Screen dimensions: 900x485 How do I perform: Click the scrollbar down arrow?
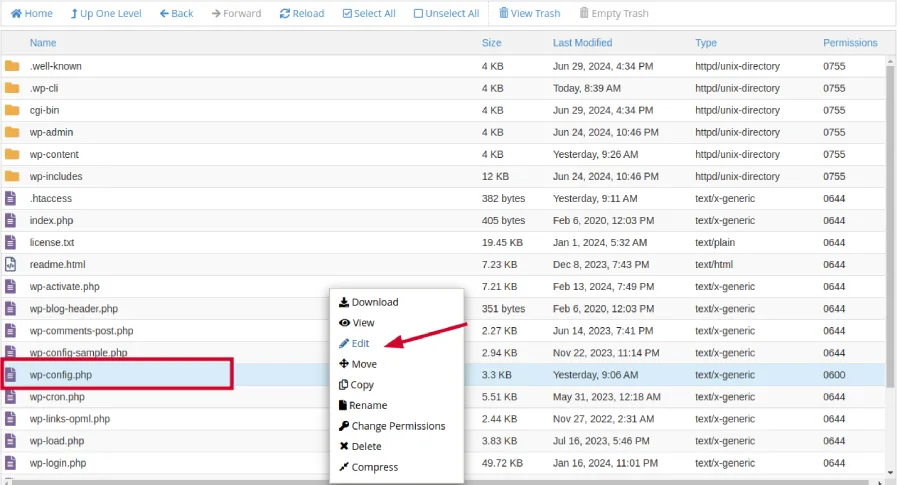(890, 472)
